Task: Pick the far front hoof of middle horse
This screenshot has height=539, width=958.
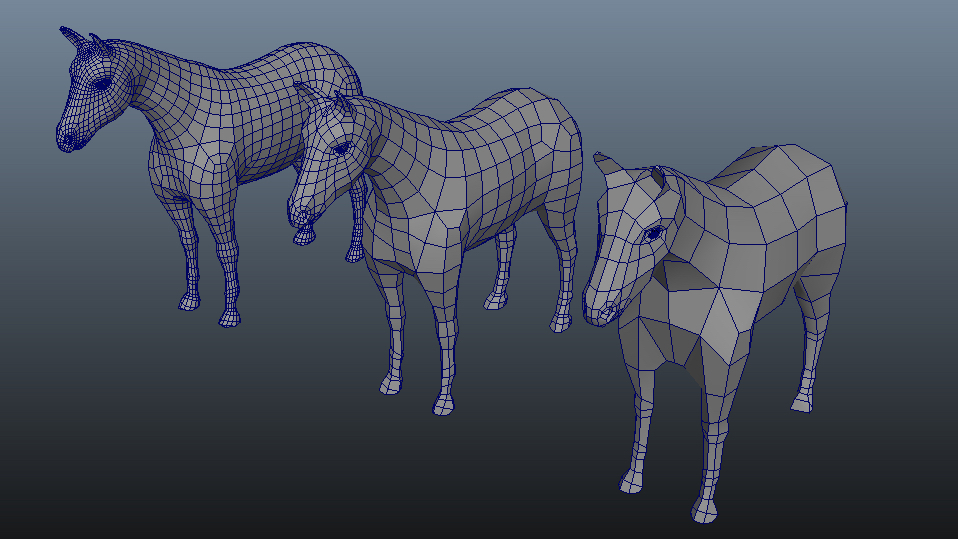Action: (x=391, y=385)
